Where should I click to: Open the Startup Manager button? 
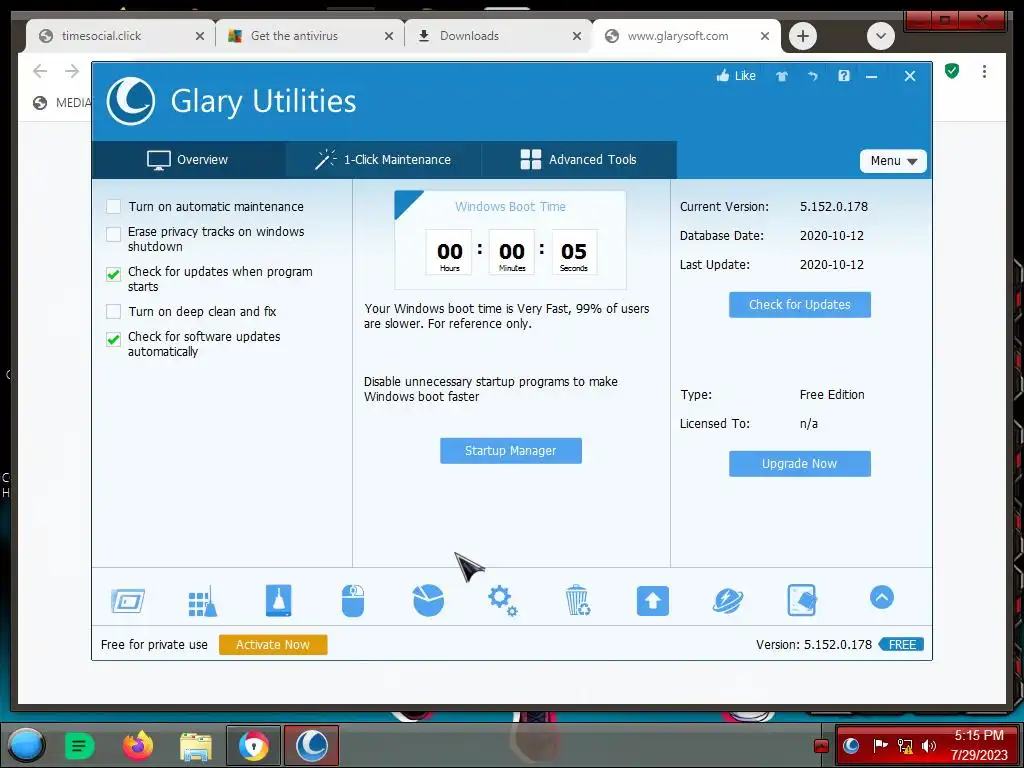511,451
